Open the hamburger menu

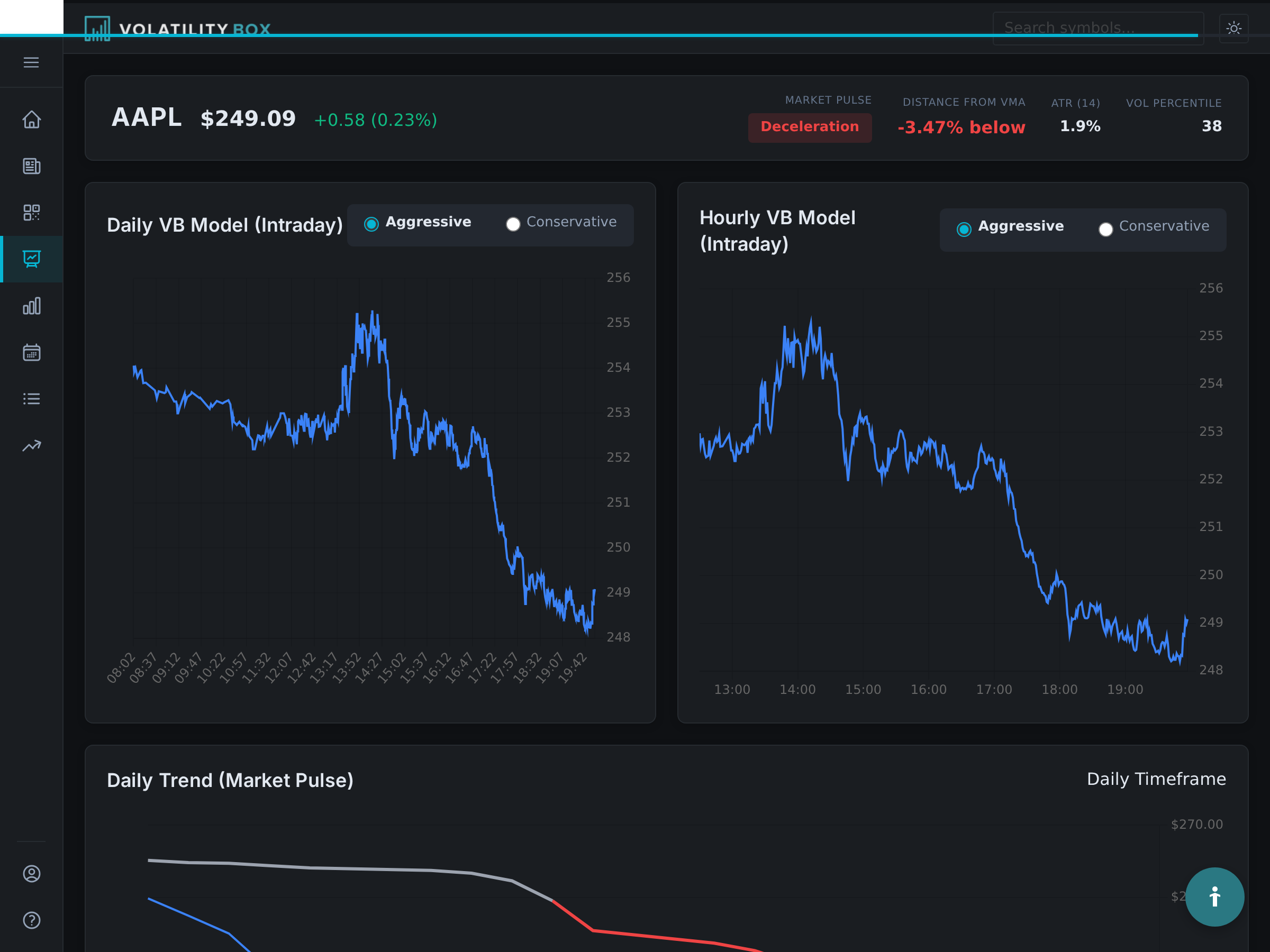(x=32, y=62)
